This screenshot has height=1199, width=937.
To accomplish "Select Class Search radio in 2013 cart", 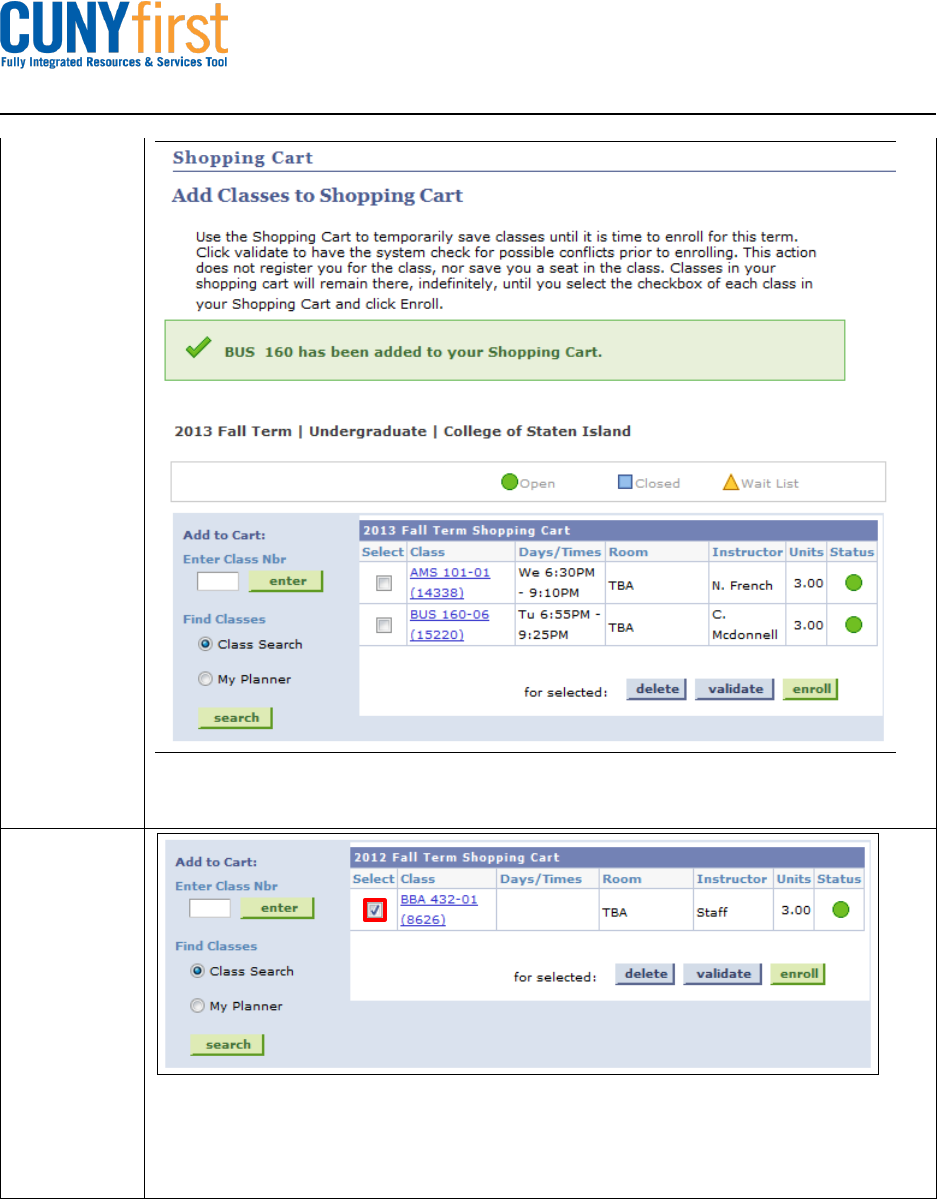I will pyautogui.click(x=205, y=644).
